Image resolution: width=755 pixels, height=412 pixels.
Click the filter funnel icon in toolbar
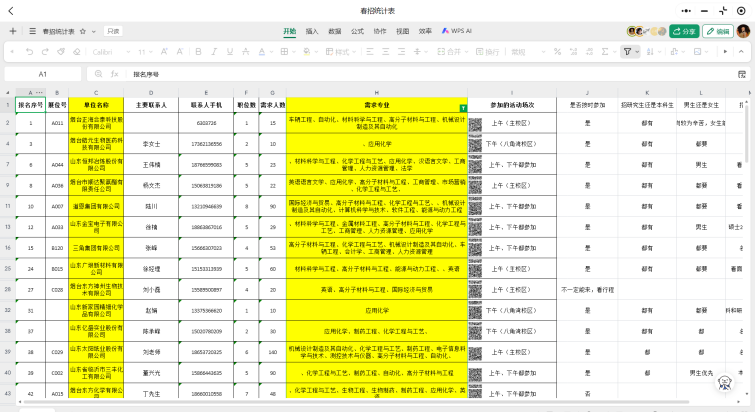click(627, 51)
